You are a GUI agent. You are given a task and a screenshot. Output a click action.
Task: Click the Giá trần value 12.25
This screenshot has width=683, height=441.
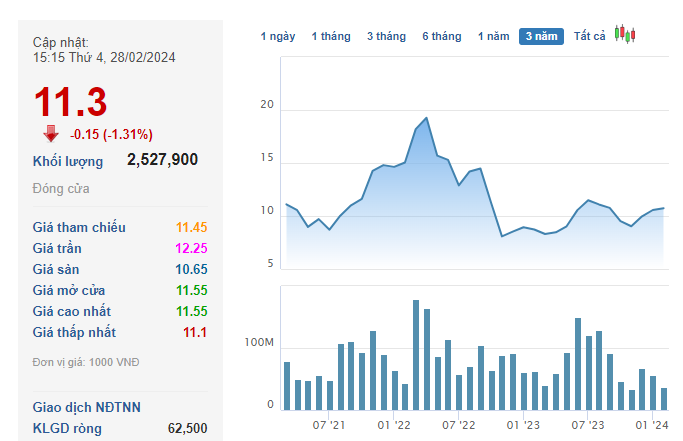(x=191, y=248)
